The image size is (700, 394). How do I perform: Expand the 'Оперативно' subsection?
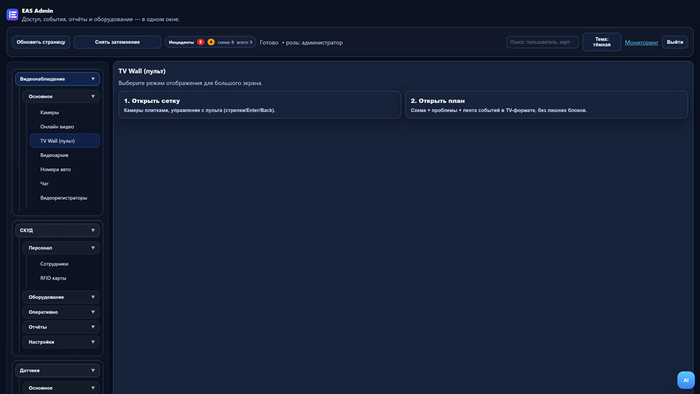point(61,312)
